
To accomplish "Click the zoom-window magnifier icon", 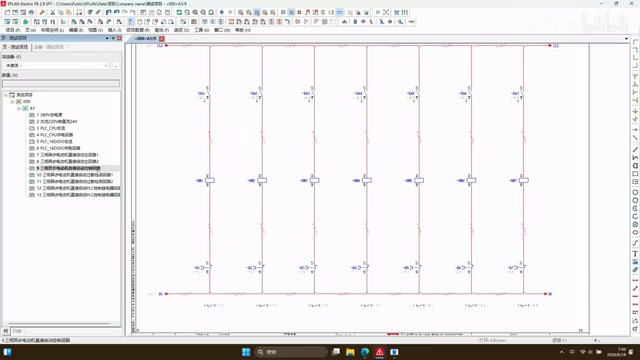I will pos(187,13).
